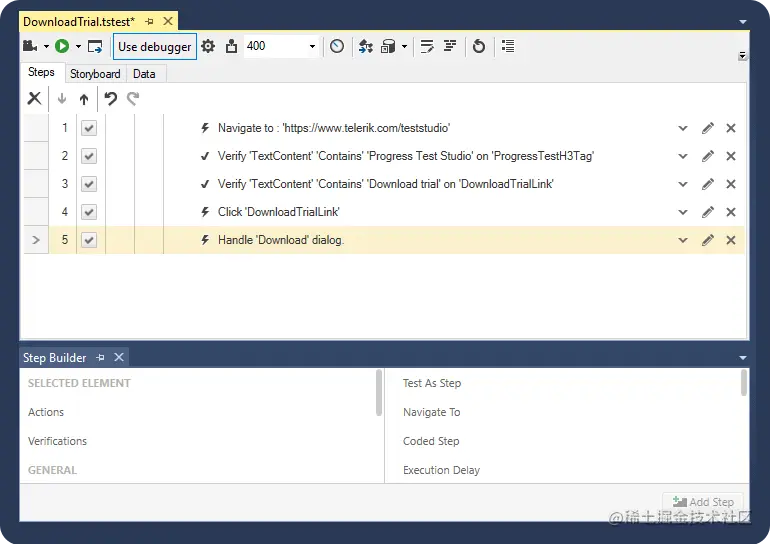Edit the Navigate to step with pencil

click(708, 128)
